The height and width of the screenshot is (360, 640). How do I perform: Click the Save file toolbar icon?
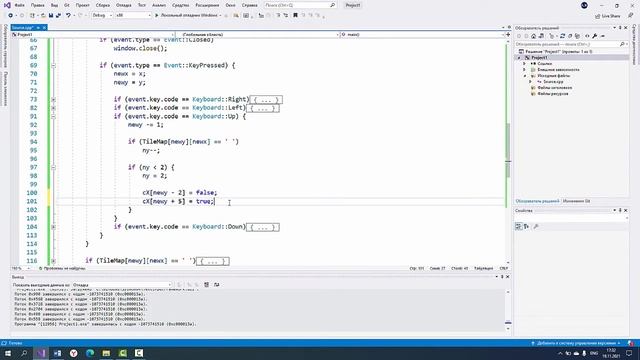point(51,16)
